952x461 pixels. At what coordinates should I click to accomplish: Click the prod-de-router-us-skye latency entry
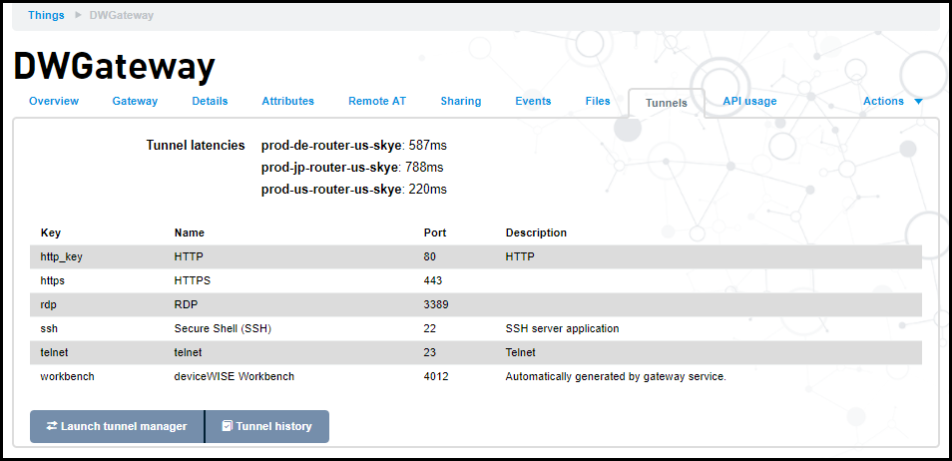(354, 146)
